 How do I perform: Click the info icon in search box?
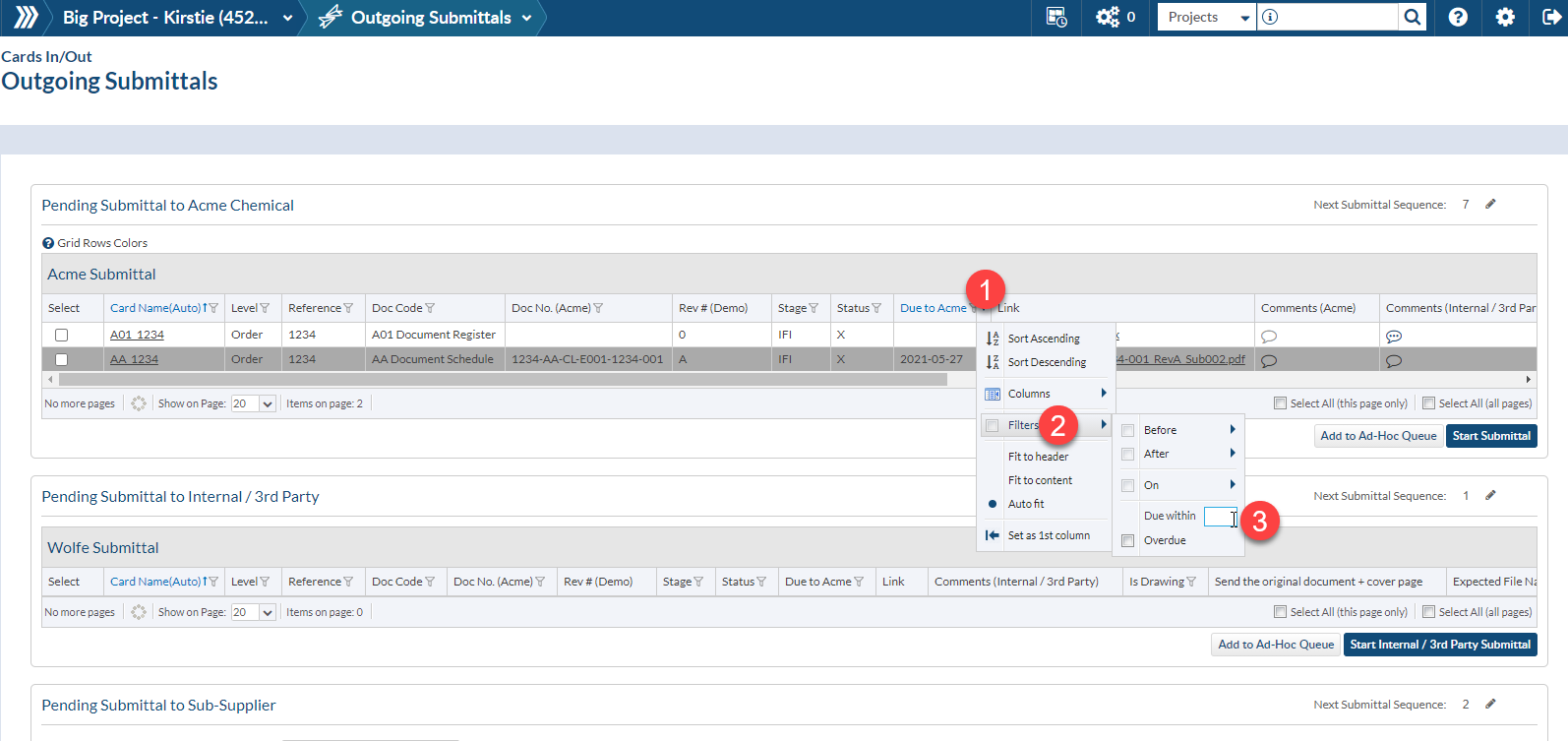[1270, 17]
